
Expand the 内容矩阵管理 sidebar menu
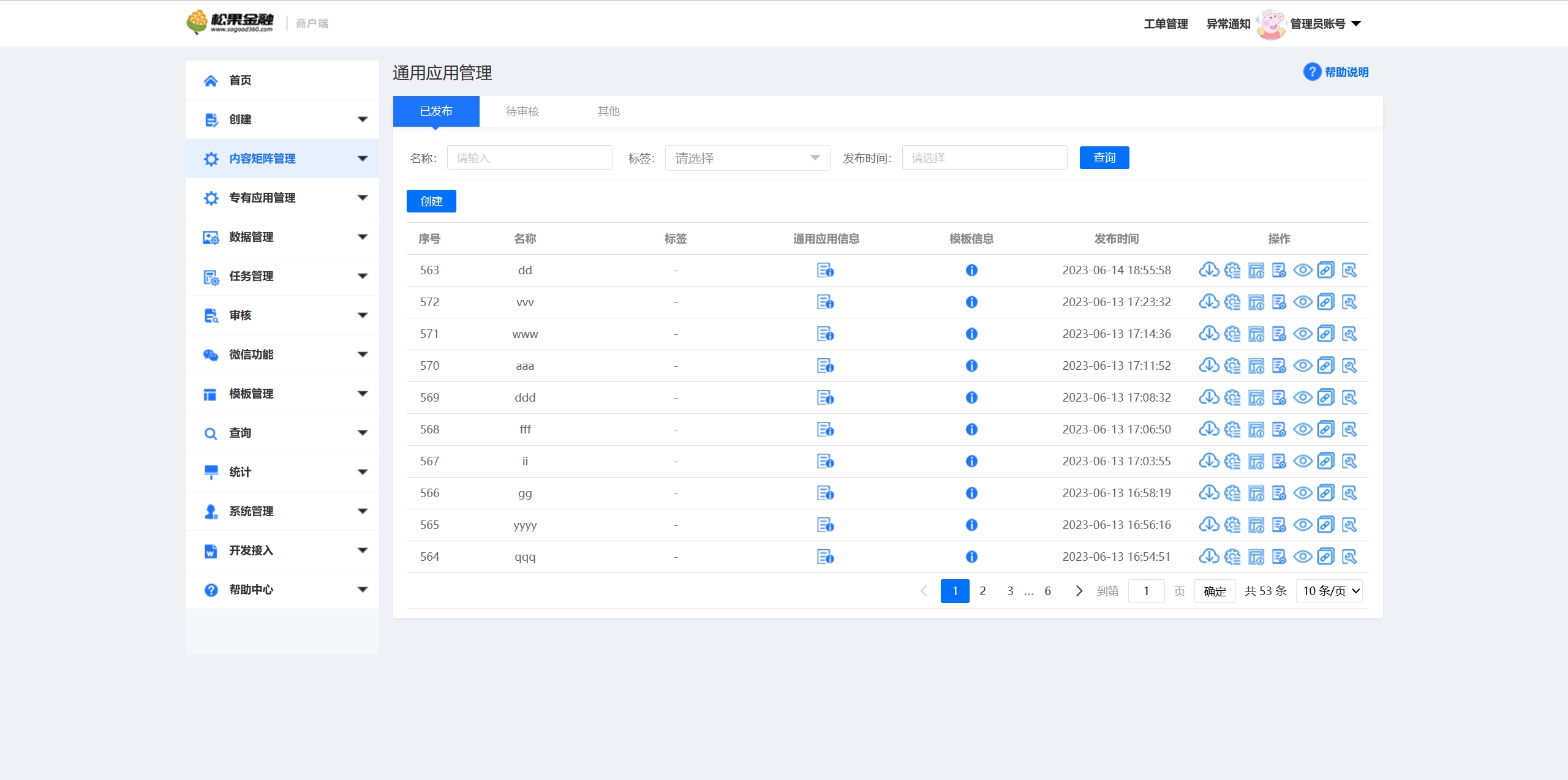tap(282, 159)
